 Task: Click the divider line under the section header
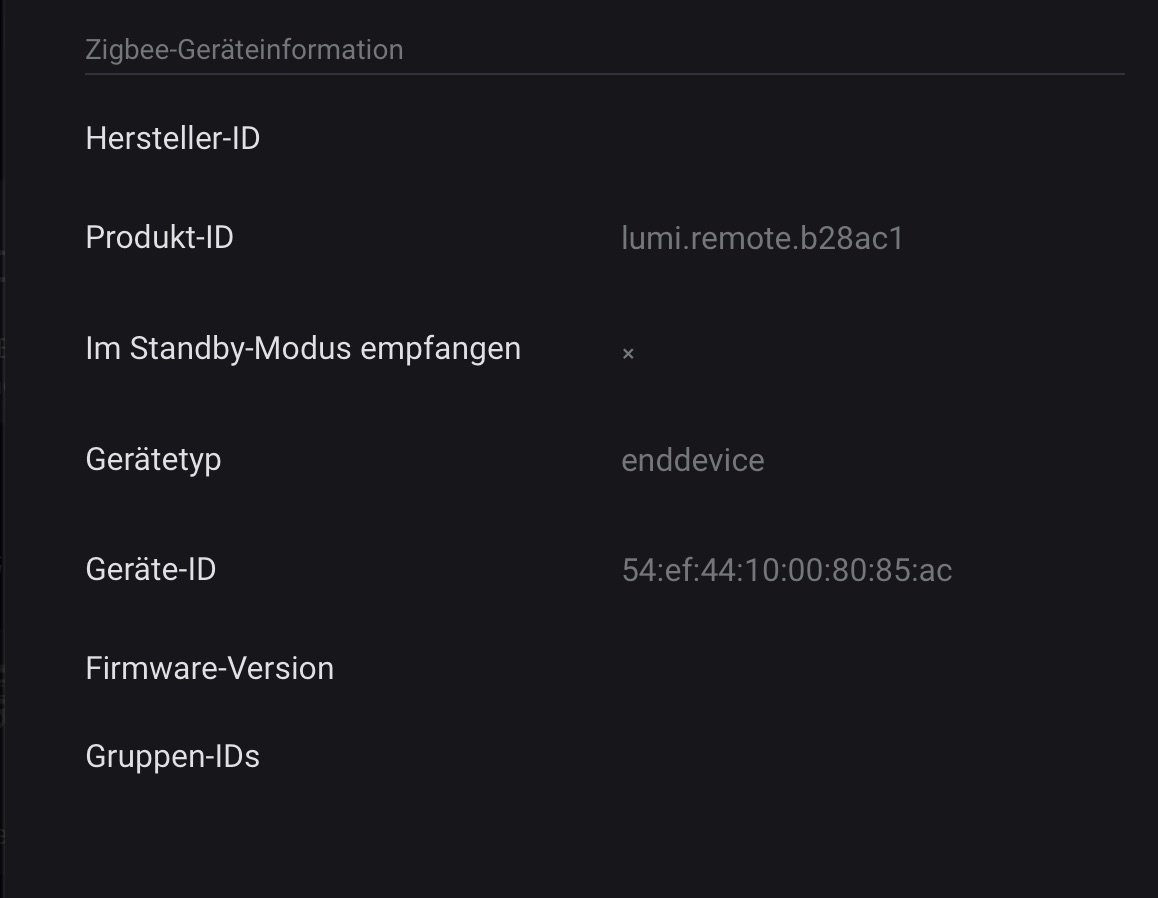coord(605,74)
